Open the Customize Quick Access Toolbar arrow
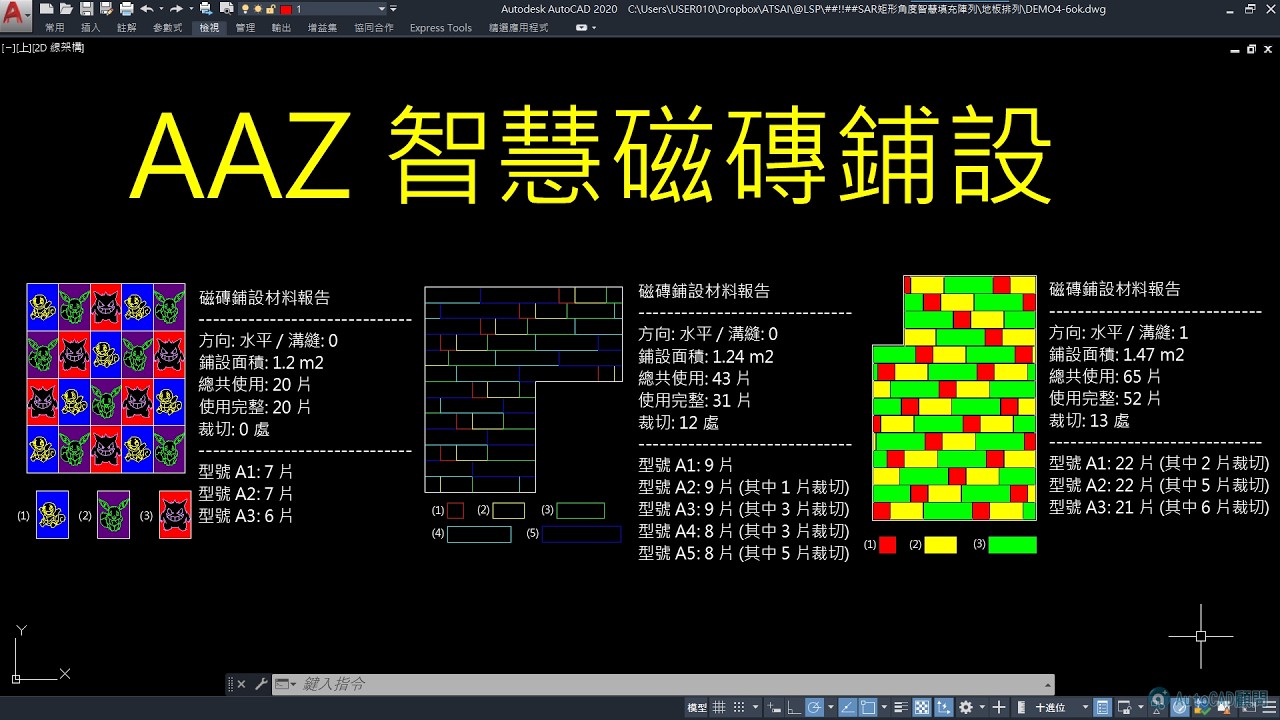 [x=393, y=8]
